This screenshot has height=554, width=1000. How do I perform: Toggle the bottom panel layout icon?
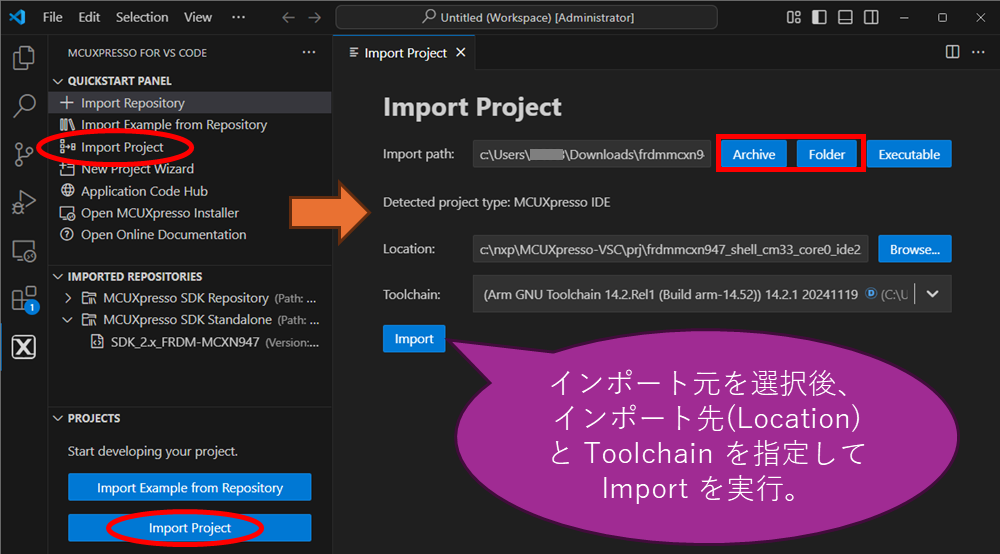(x=846, y=17)
